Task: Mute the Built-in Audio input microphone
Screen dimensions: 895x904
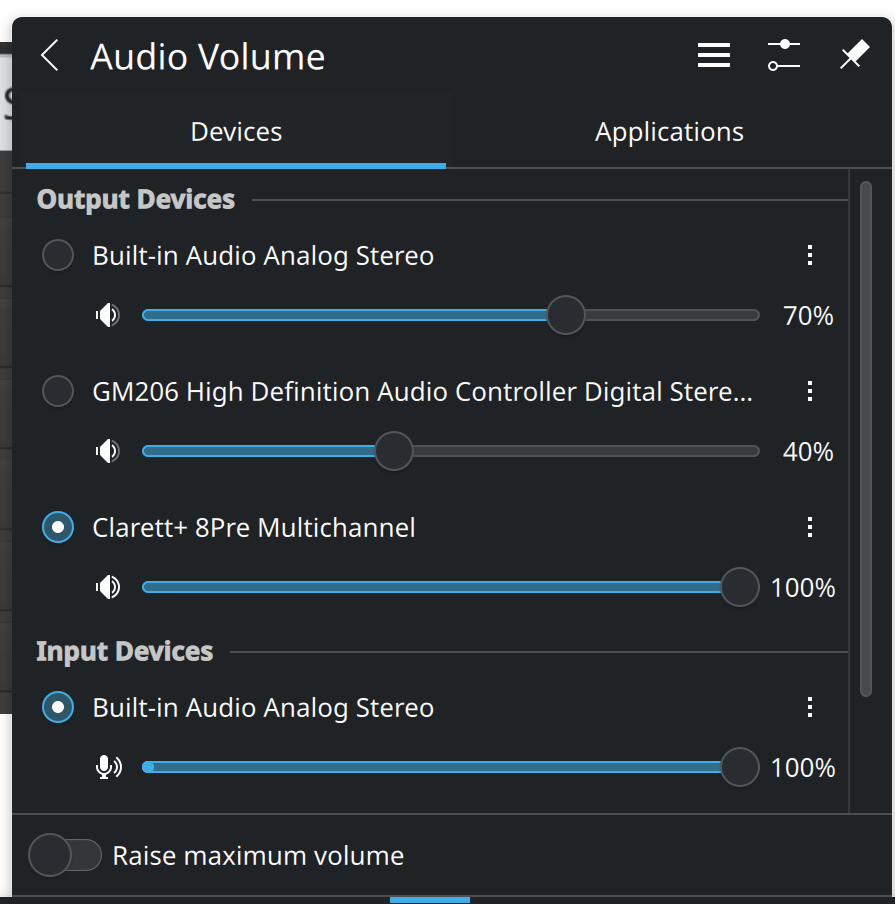Action: coord(107,768)
